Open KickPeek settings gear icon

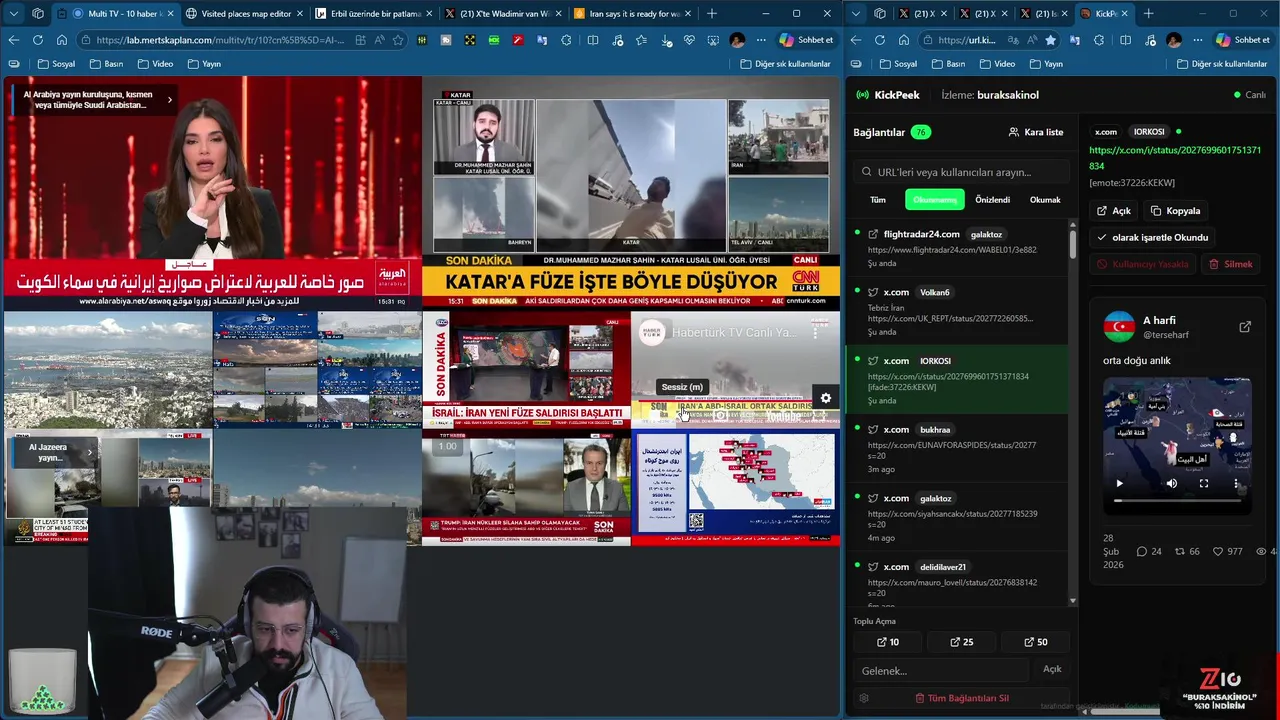(864, 698)
